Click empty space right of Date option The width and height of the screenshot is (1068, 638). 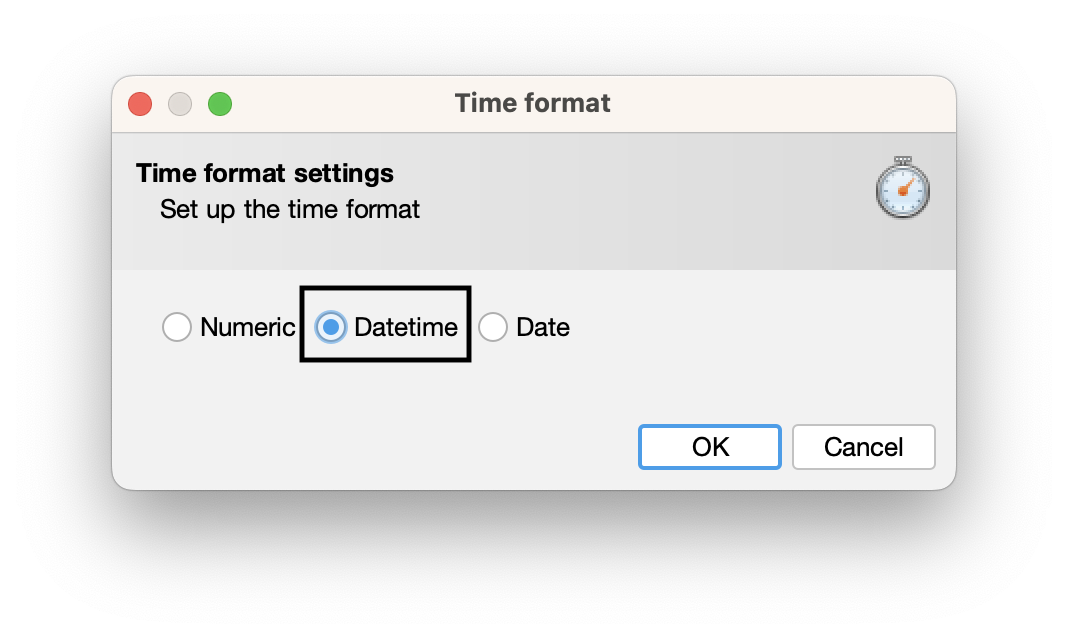point(750,327)
